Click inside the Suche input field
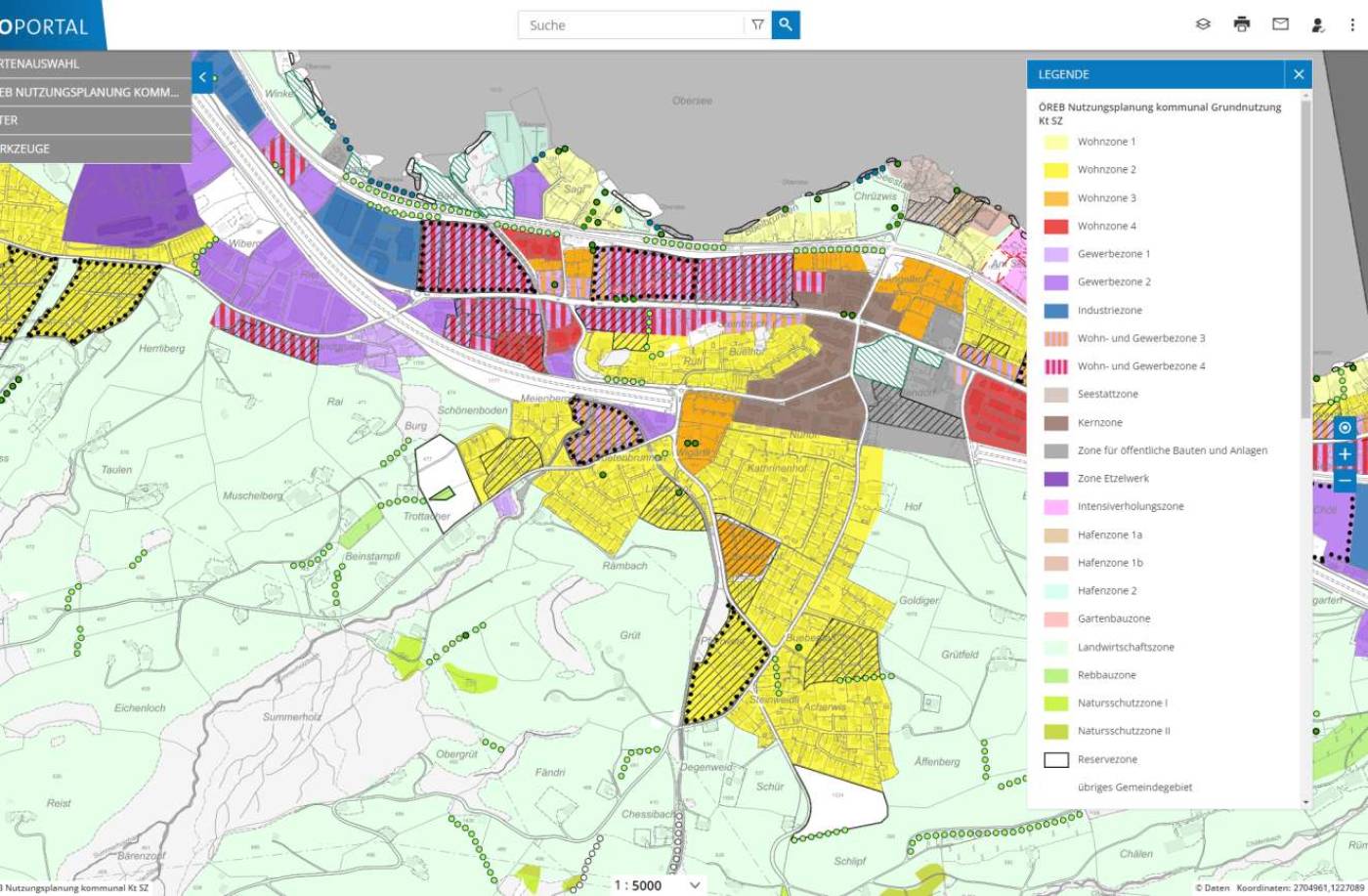The image size is (1368, 896). (x=625, y=24)
